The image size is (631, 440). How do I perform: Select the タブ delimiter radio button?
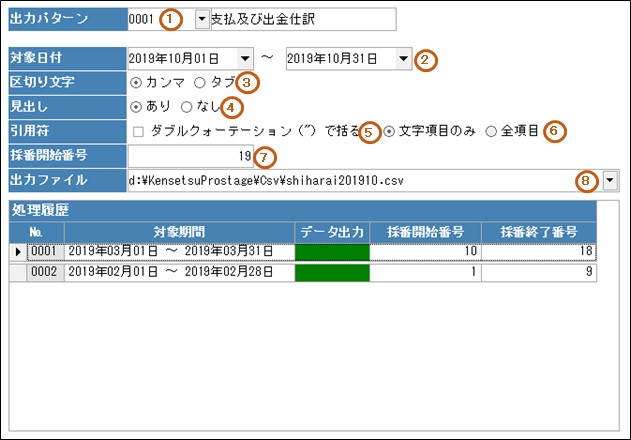coord(199,82)
